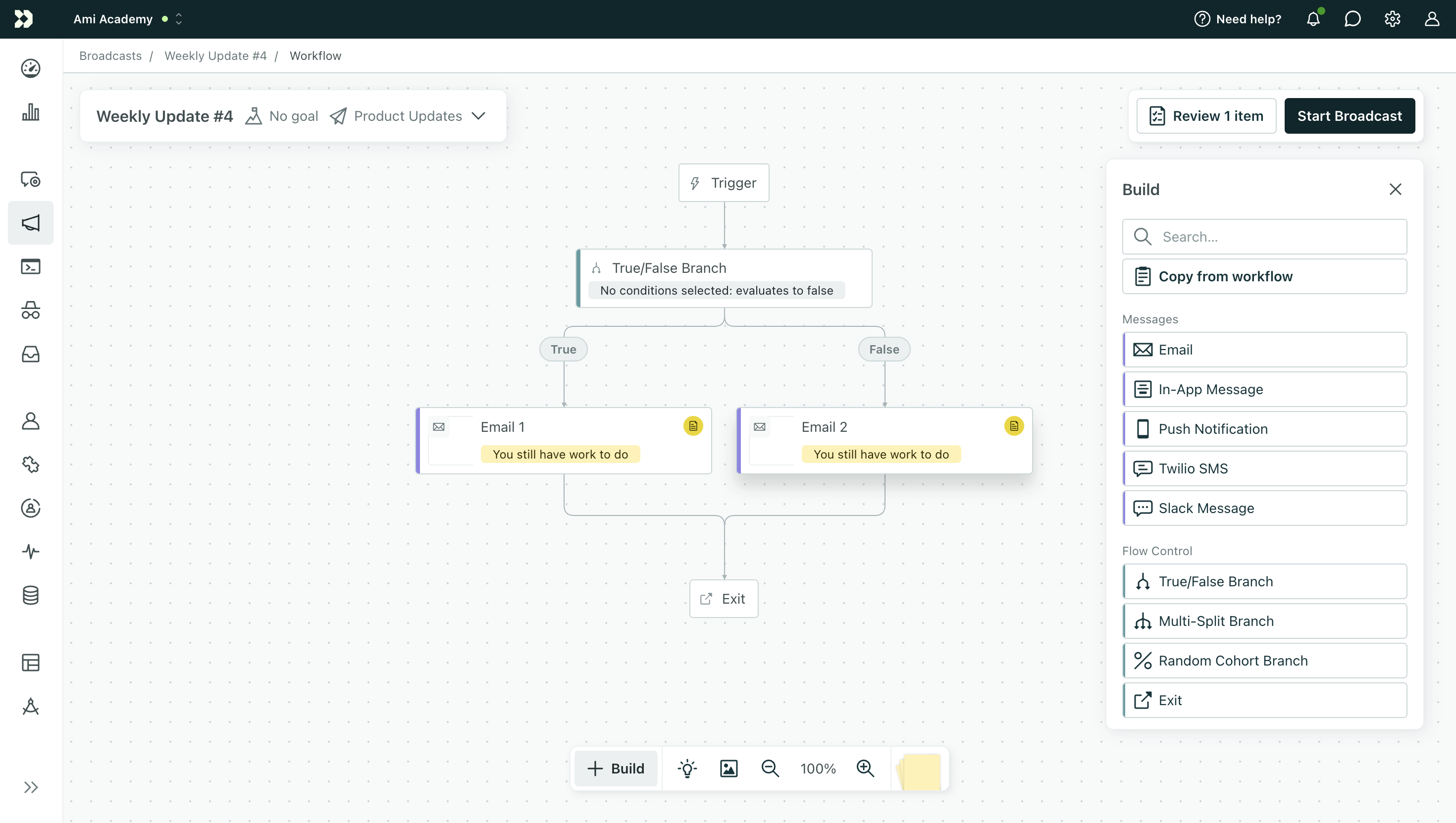1456x823 pixels.
Task: Click Start Broadcast button
Action: (x=1349, y=116)
